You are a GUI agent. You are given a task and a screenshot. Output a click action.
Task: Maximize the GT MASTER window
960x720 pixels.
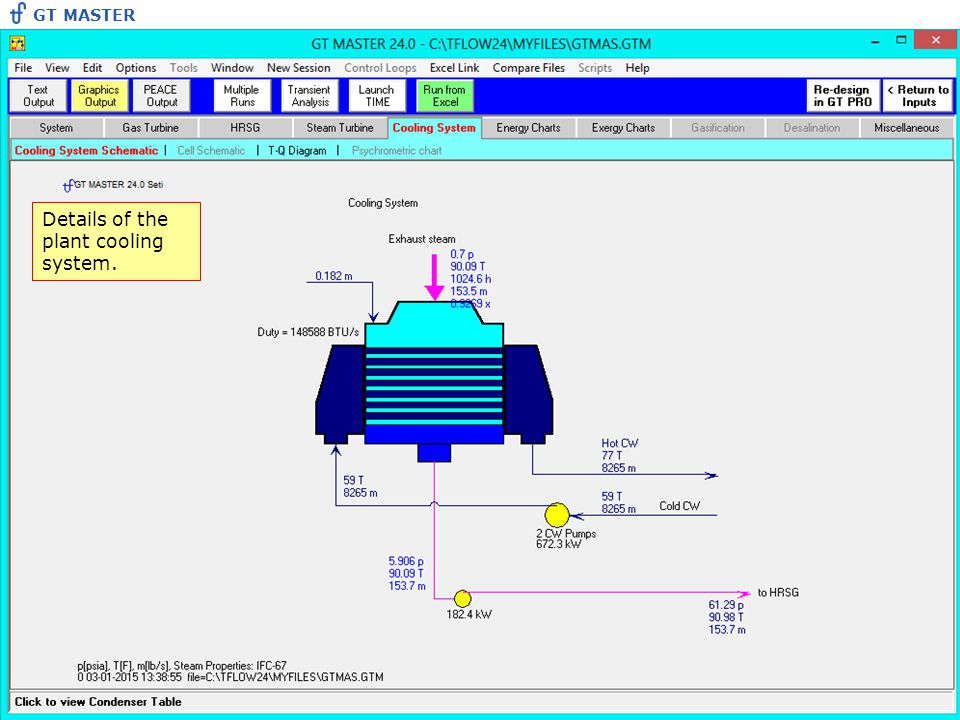coord(901,40)
